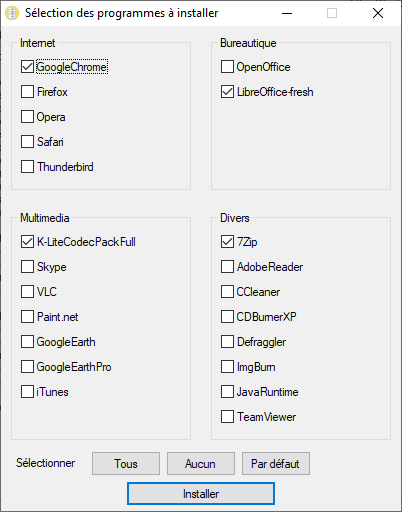This screenshot has height=512, width=402.
Task: Check the iTunes checkbox
Action: [x=27, y=392]
